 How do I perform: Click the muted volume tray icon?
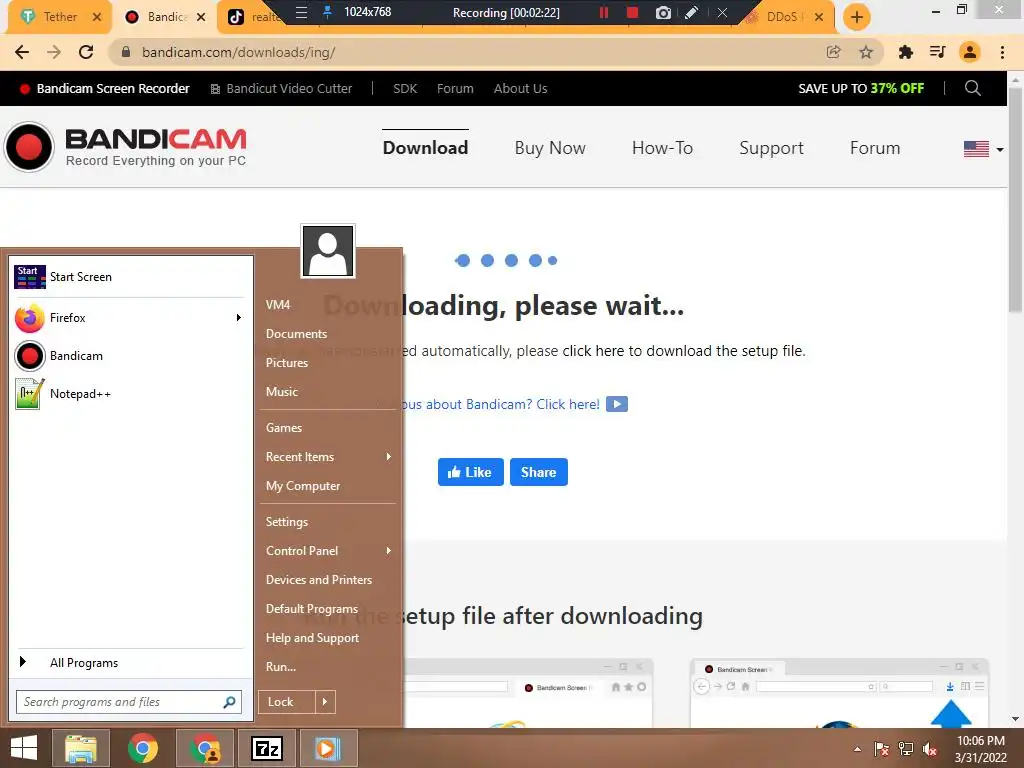929,749
